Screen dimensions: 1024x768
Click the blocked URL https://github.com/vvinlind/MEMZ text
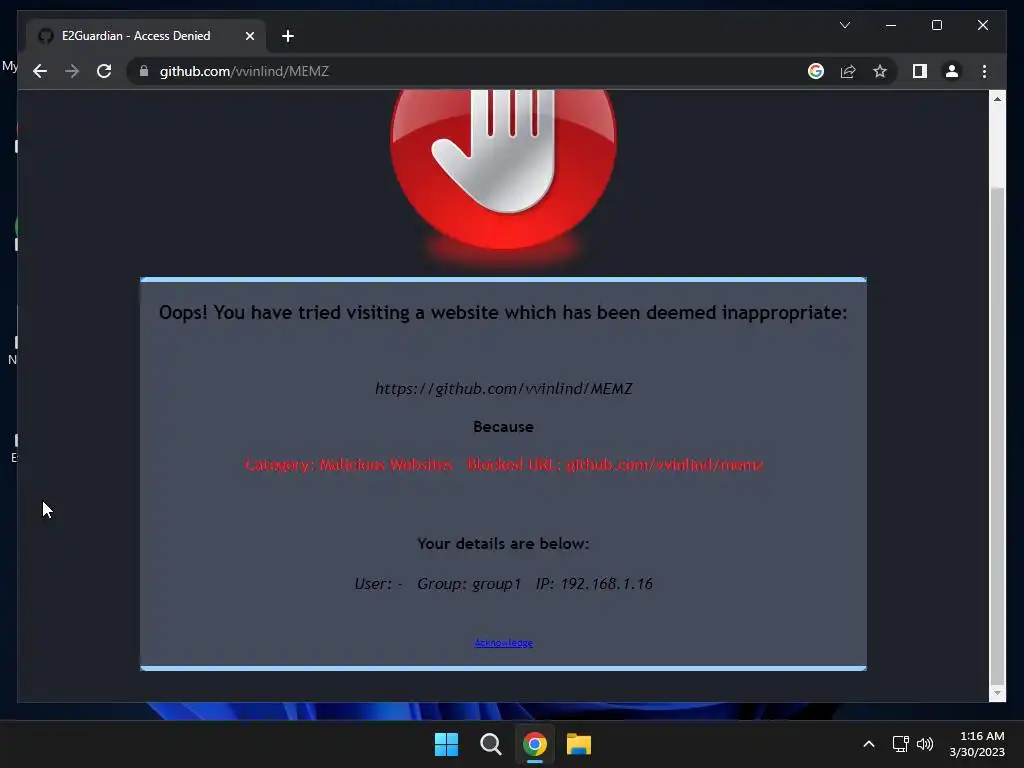504,389
